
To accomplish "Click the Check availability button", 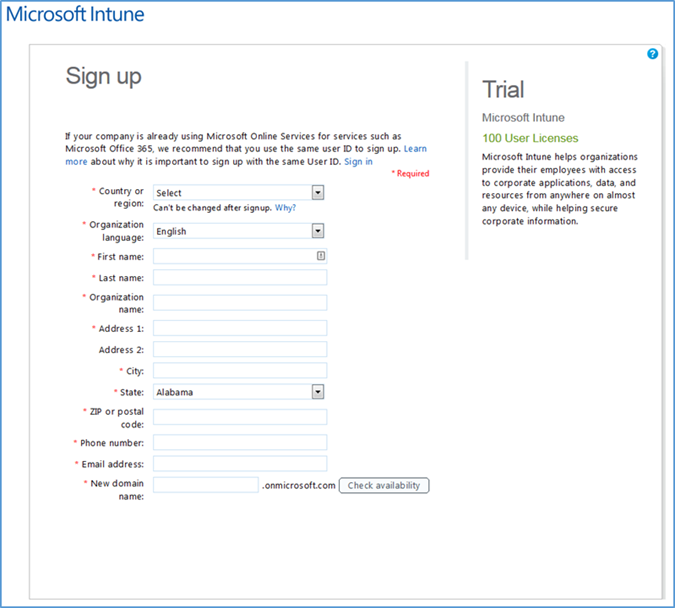I will point(384,485).
